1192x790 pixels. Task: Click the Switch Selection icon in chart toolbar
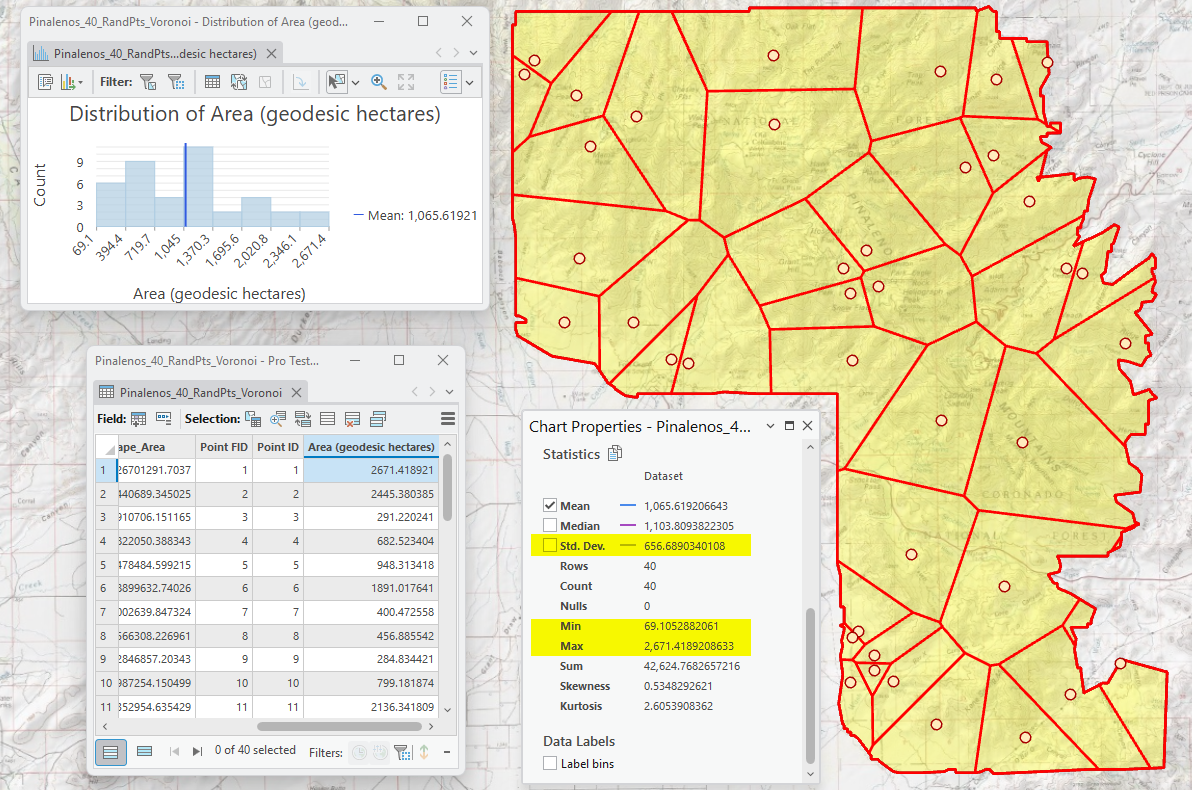pos(239,82)
